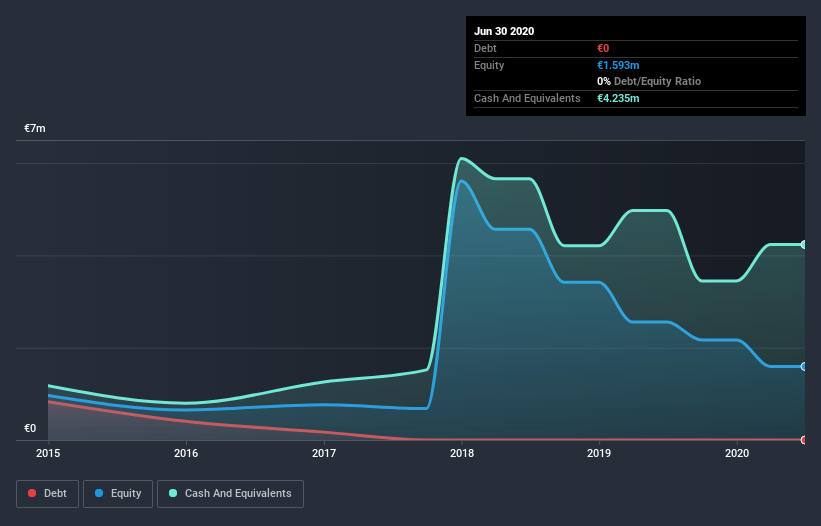The width and height of the screenshot is (821, 526).
Task: Click the €0 y-axis label
Action: (x=30, y=428)
